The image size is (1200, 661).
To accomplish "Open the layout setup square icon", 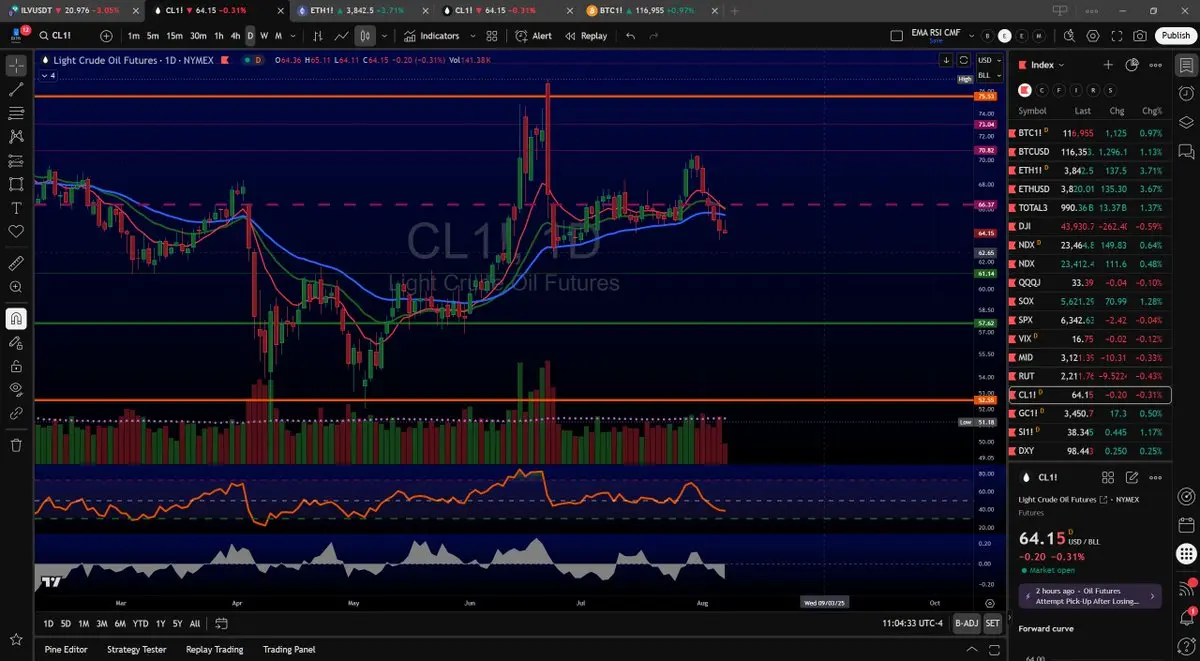I will 897,35.
